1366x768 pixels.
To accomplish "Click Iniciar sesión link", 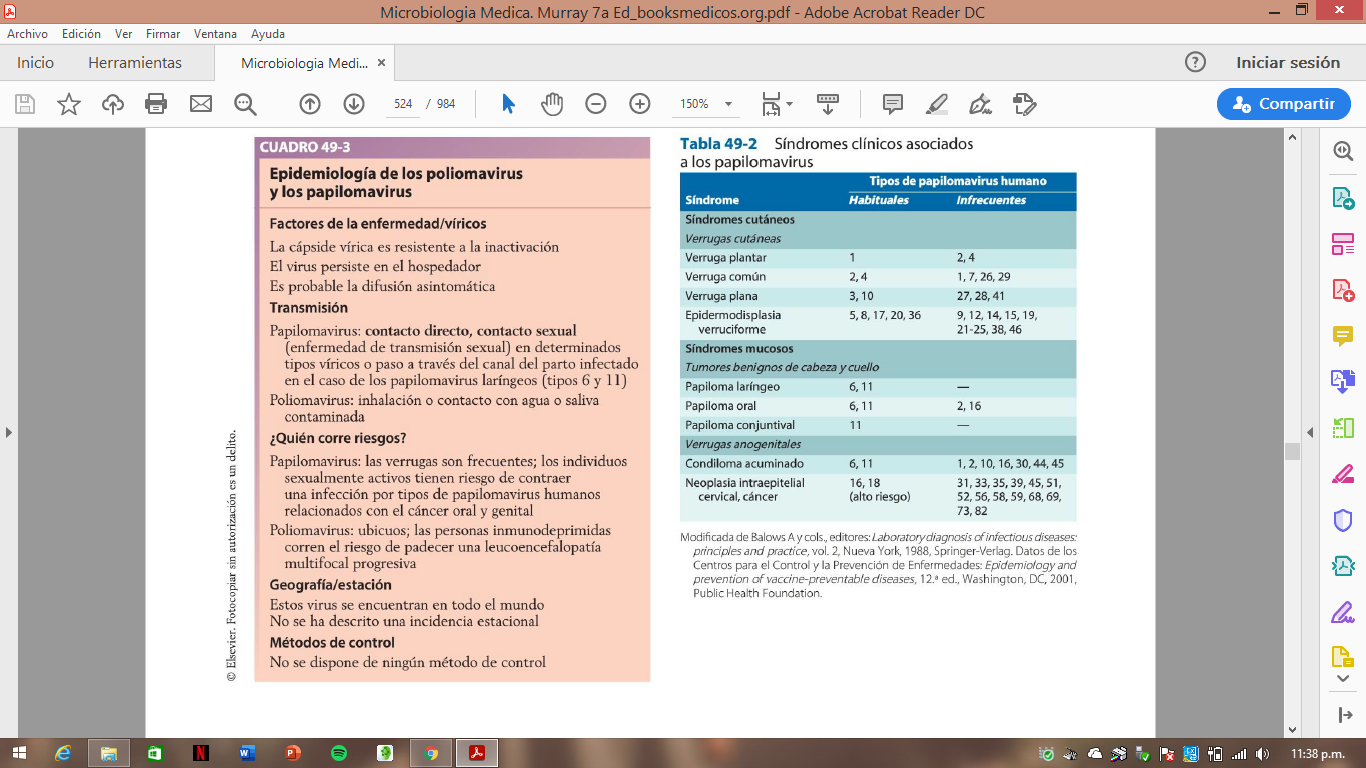I will coord(1288,62).
